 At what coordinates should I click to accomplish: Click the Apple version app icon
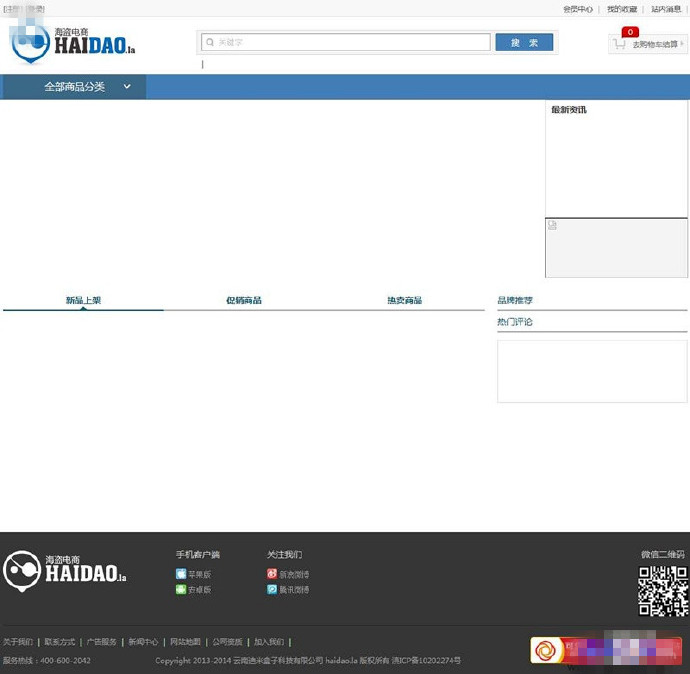pyautogui.click(x=181, y=574)
